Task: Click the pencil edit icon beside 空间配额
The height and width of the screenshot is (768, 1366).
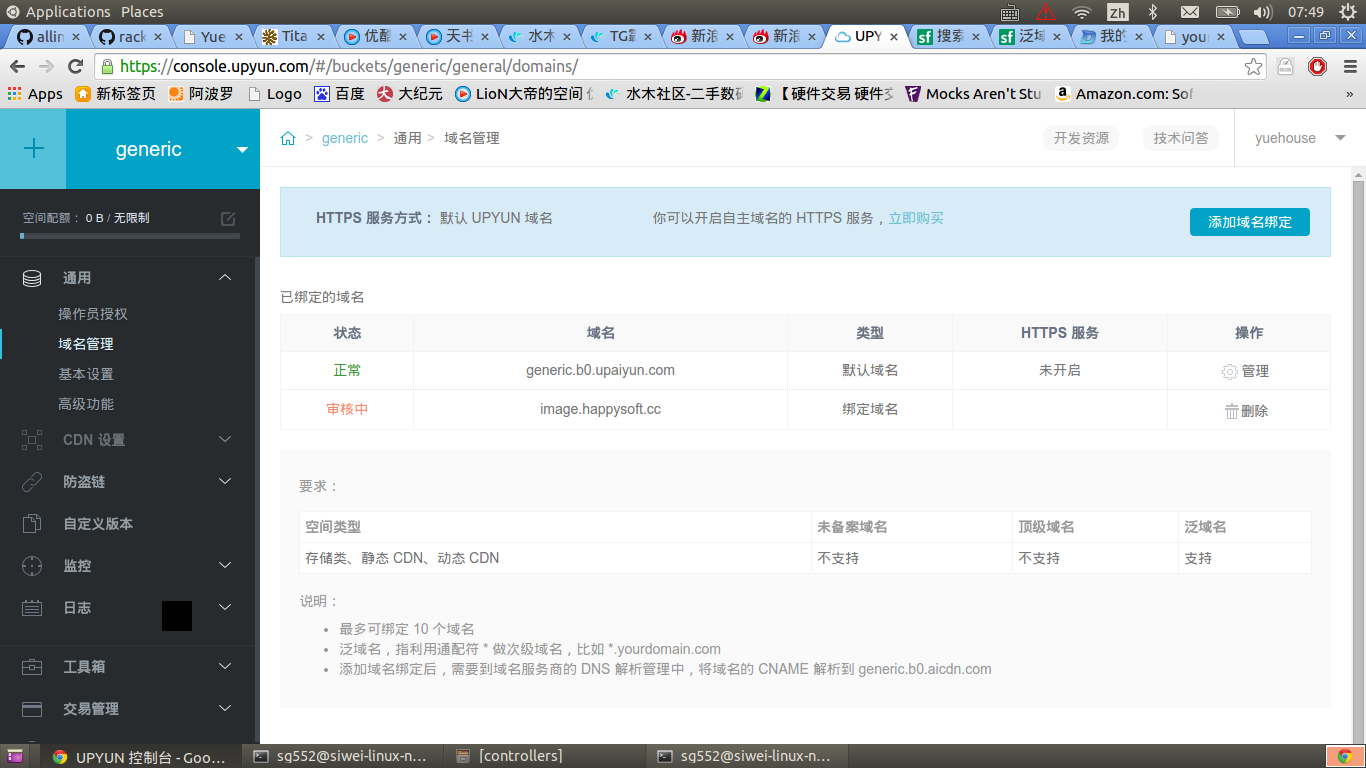Action: click(x=229, y=218)
